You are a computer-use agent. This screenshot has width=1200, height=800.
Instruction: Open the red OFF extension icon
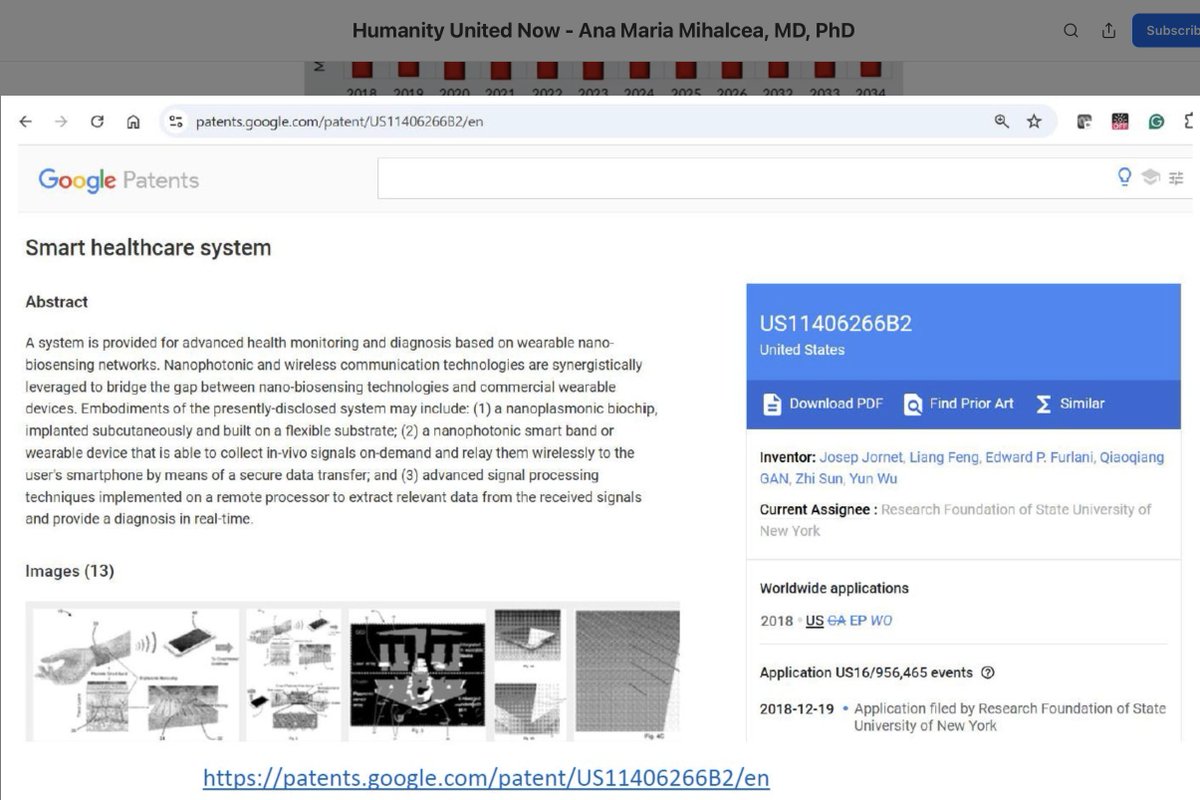tap(1120, 122)
